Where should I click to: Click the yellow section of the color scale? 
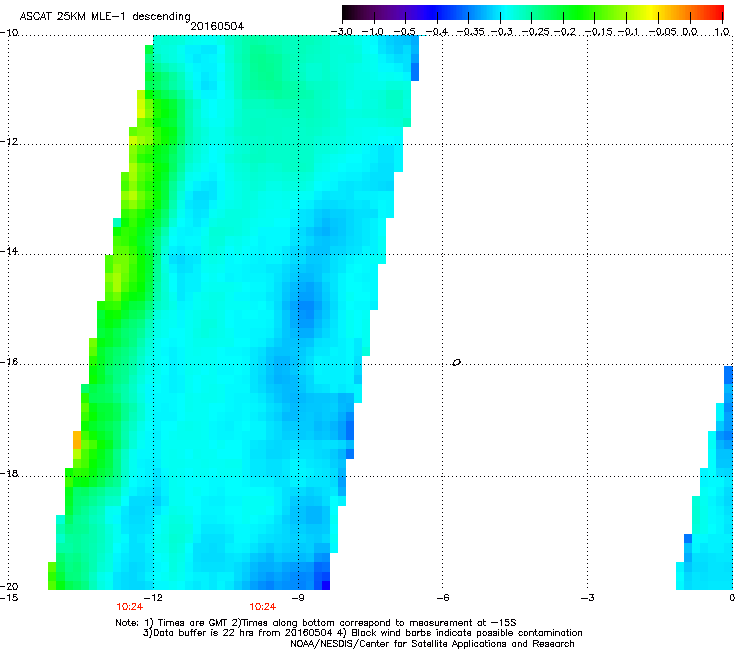[x=650, y=13]
